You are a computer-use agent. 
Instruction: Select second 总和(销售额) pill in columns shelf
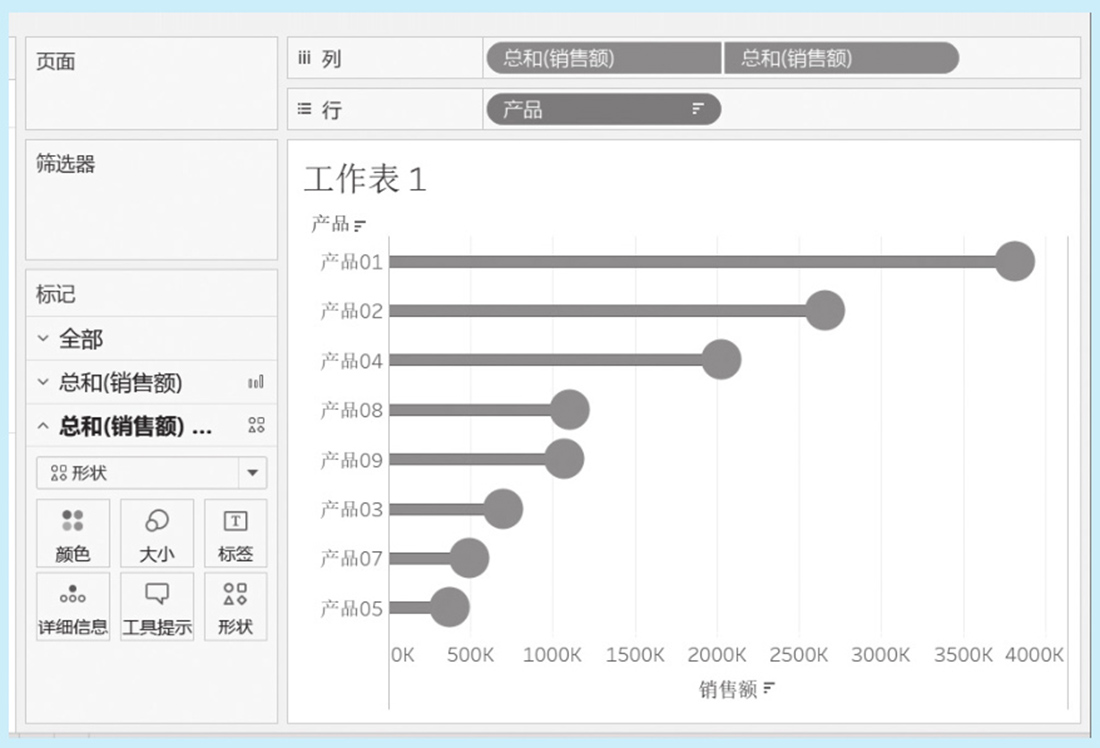pyautogui.click(x=838, y=58)
